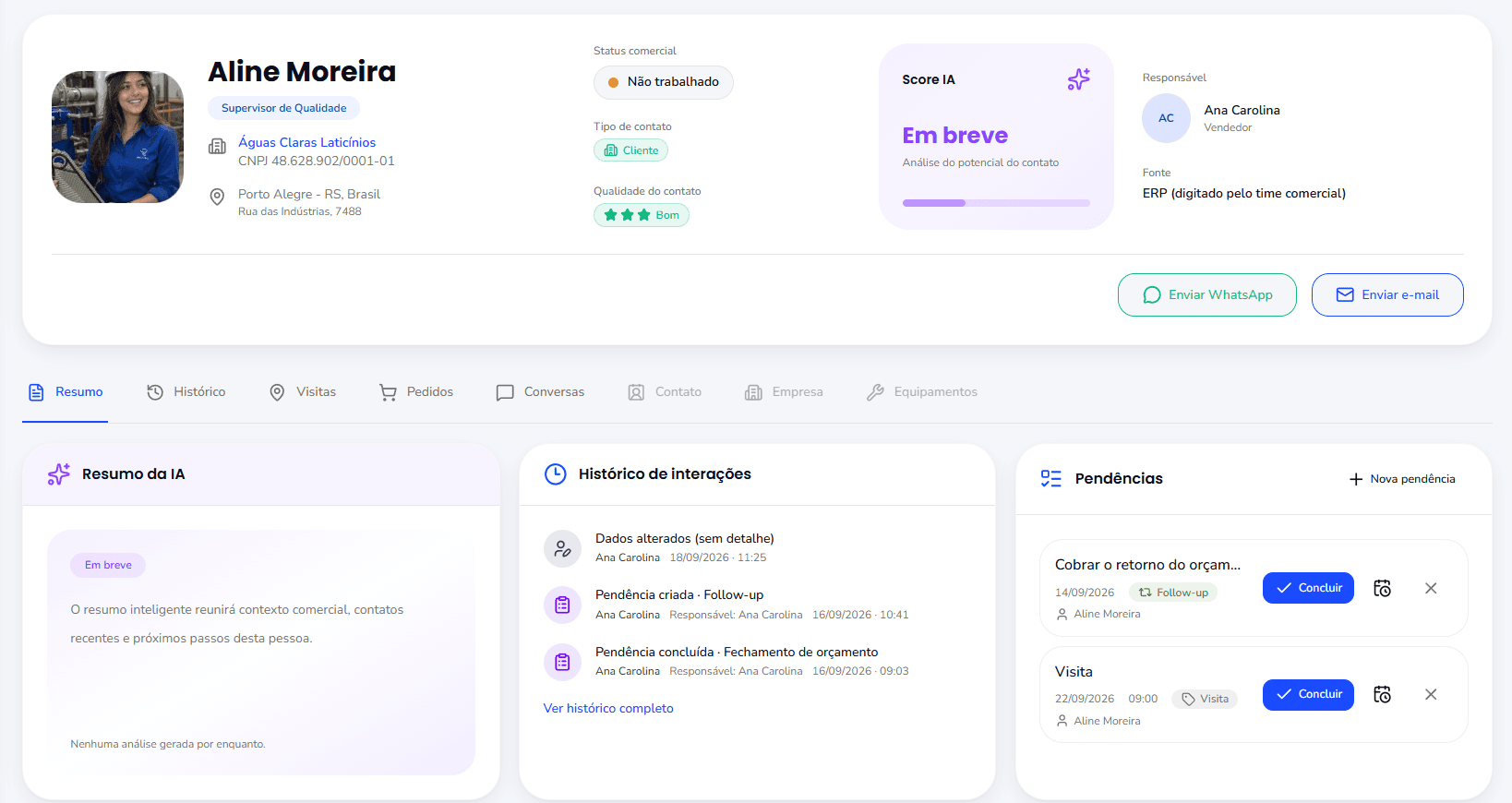Screen dimensions: 1512x803
Task: Click the ERP (digitado pelo time comercial) source text
Action: (x=1244, y=194)
